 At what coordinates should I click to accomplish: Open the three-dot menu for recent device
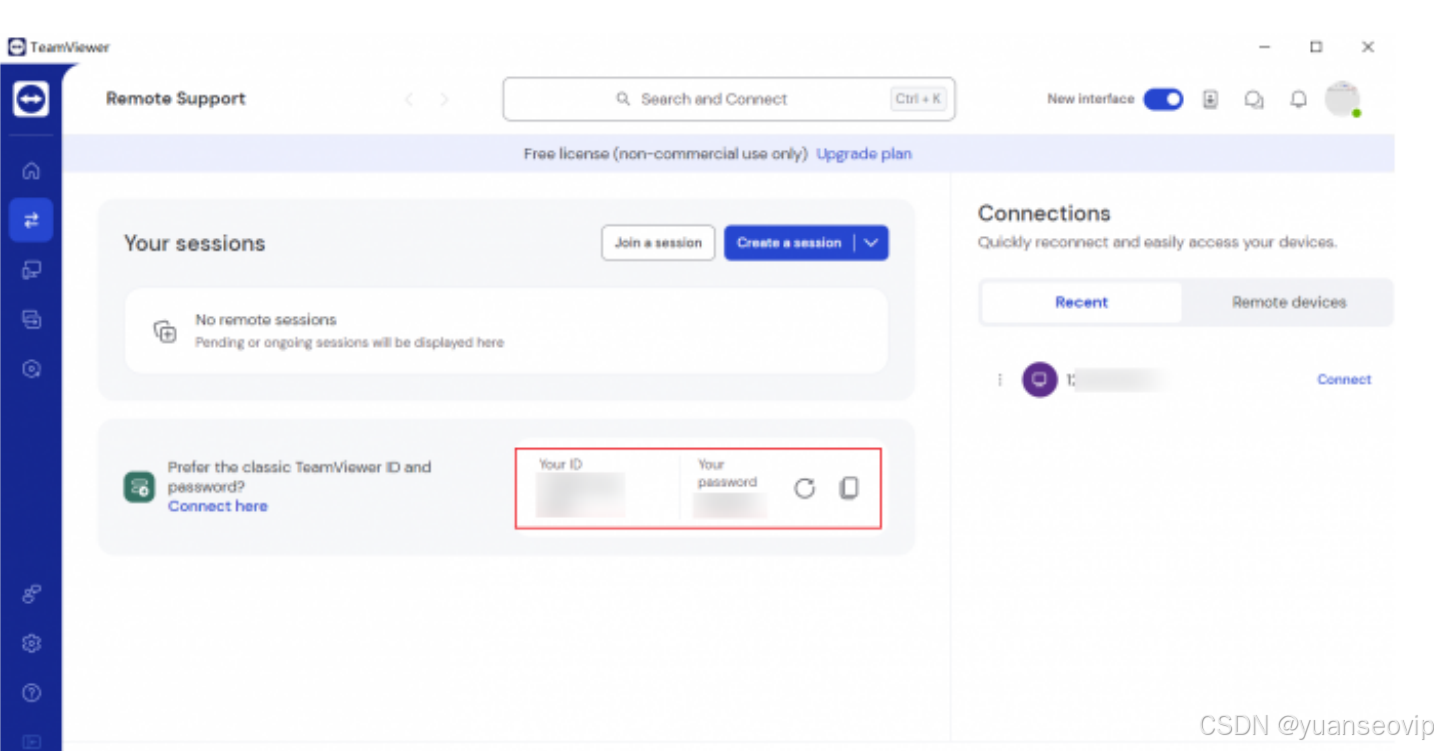(x=1000, y=380)
